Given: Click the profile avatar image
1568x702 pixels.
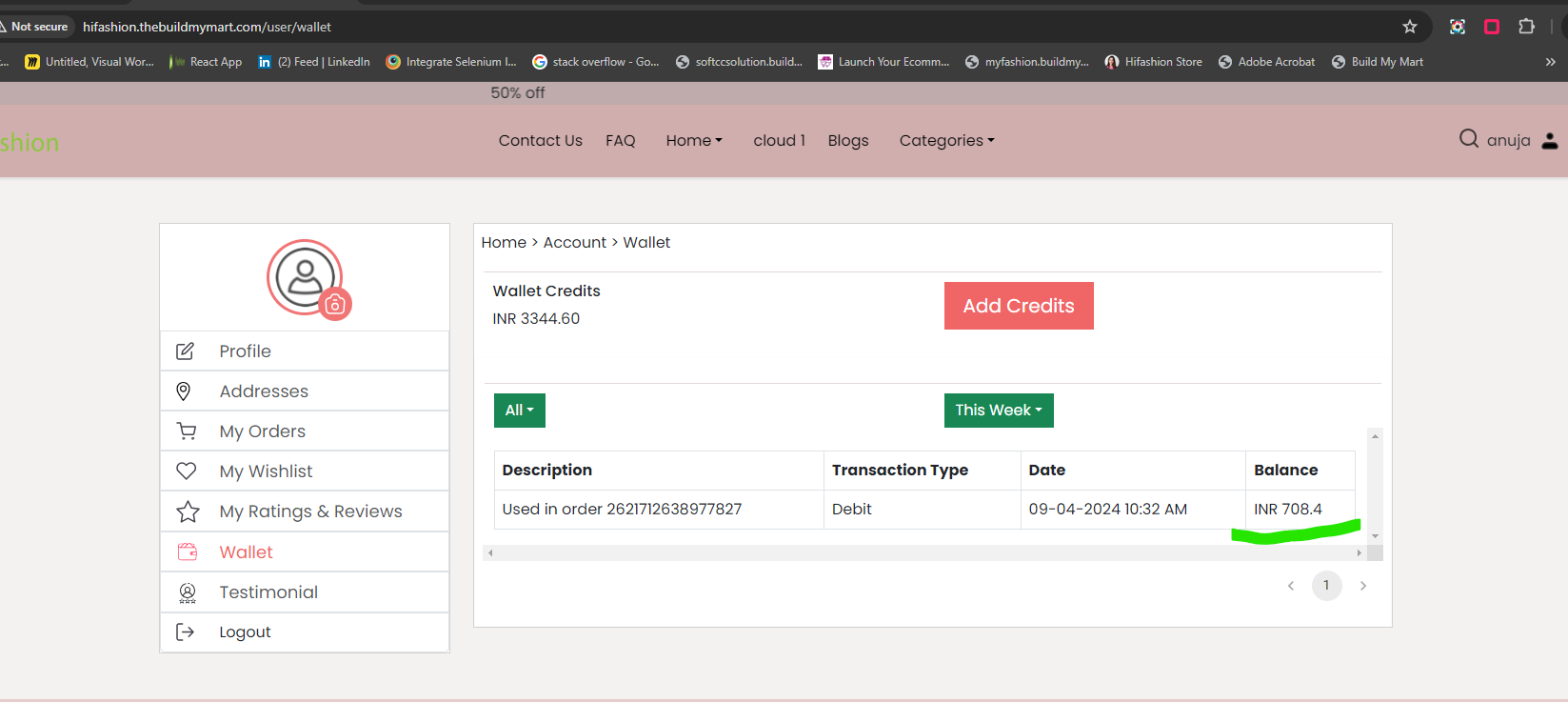Looking at the screenshot, I should point(305,276).
